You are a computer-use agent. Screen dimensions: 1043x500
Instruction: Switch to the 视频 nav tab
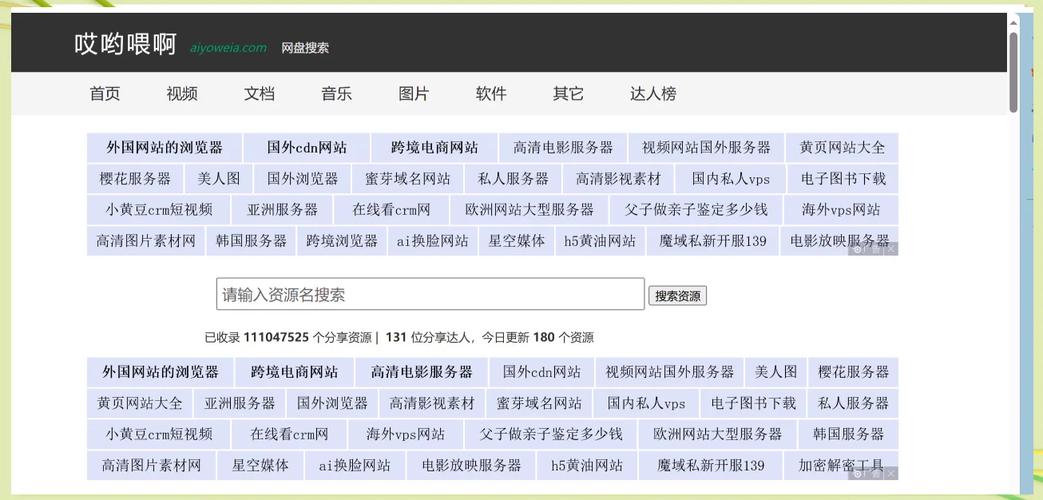[x=182, y=94]
